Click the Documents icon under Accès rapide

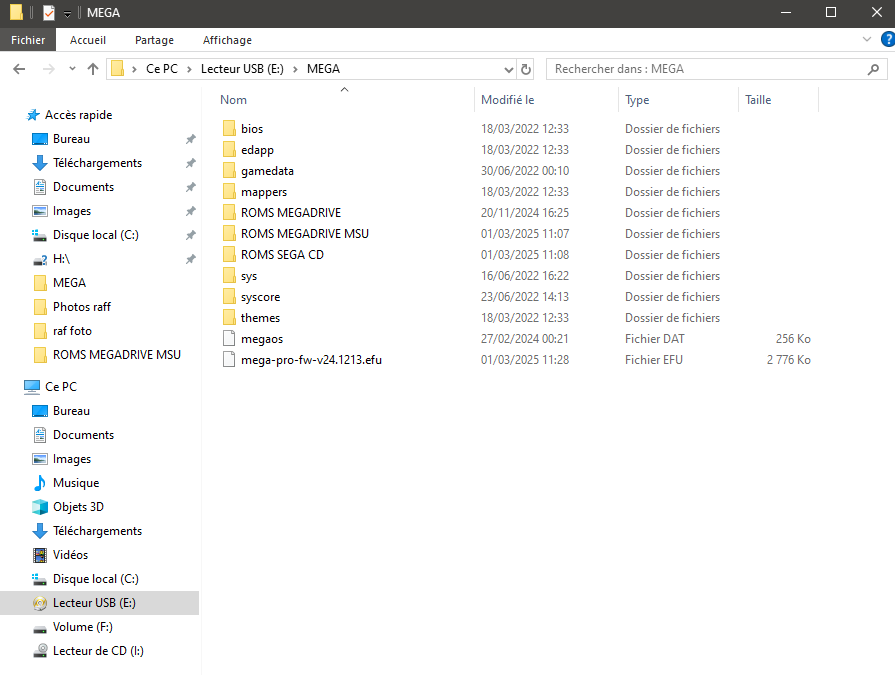40,187
